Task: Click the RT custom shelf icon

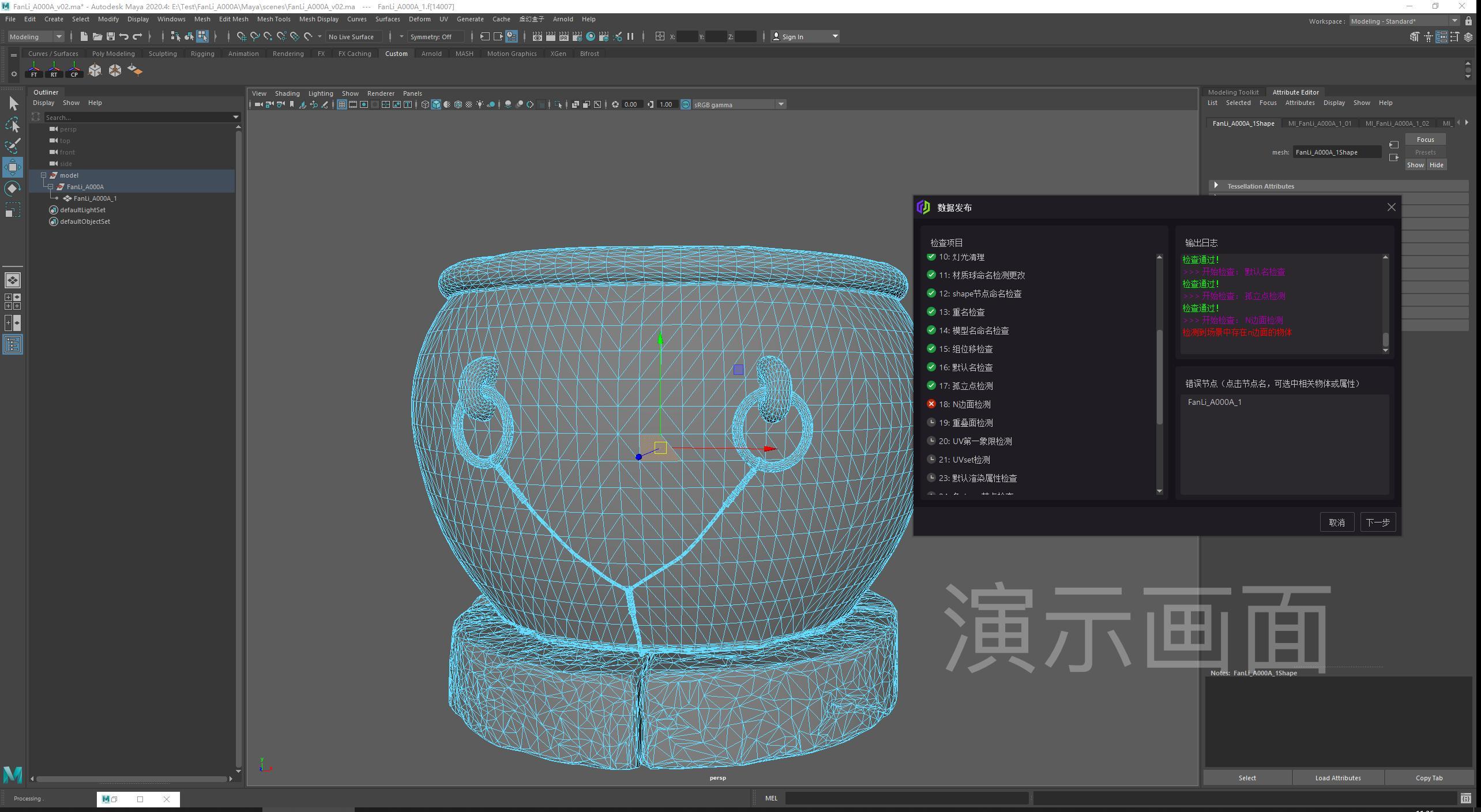Action: pyautogui.click(x=54, y=70)
